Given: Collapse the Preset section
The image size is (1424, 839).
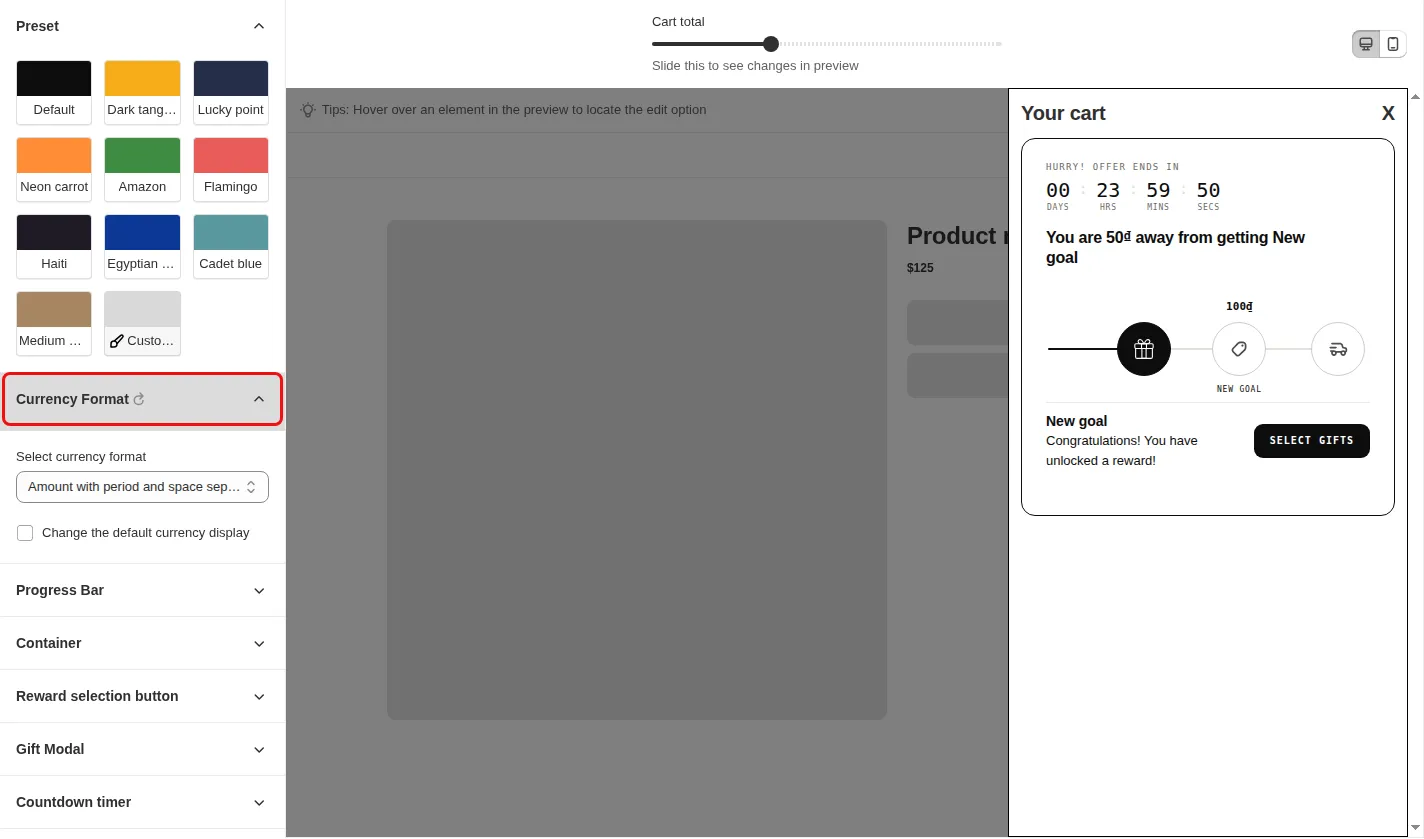Looking at the screenshot, I should [x=259, y=26].
